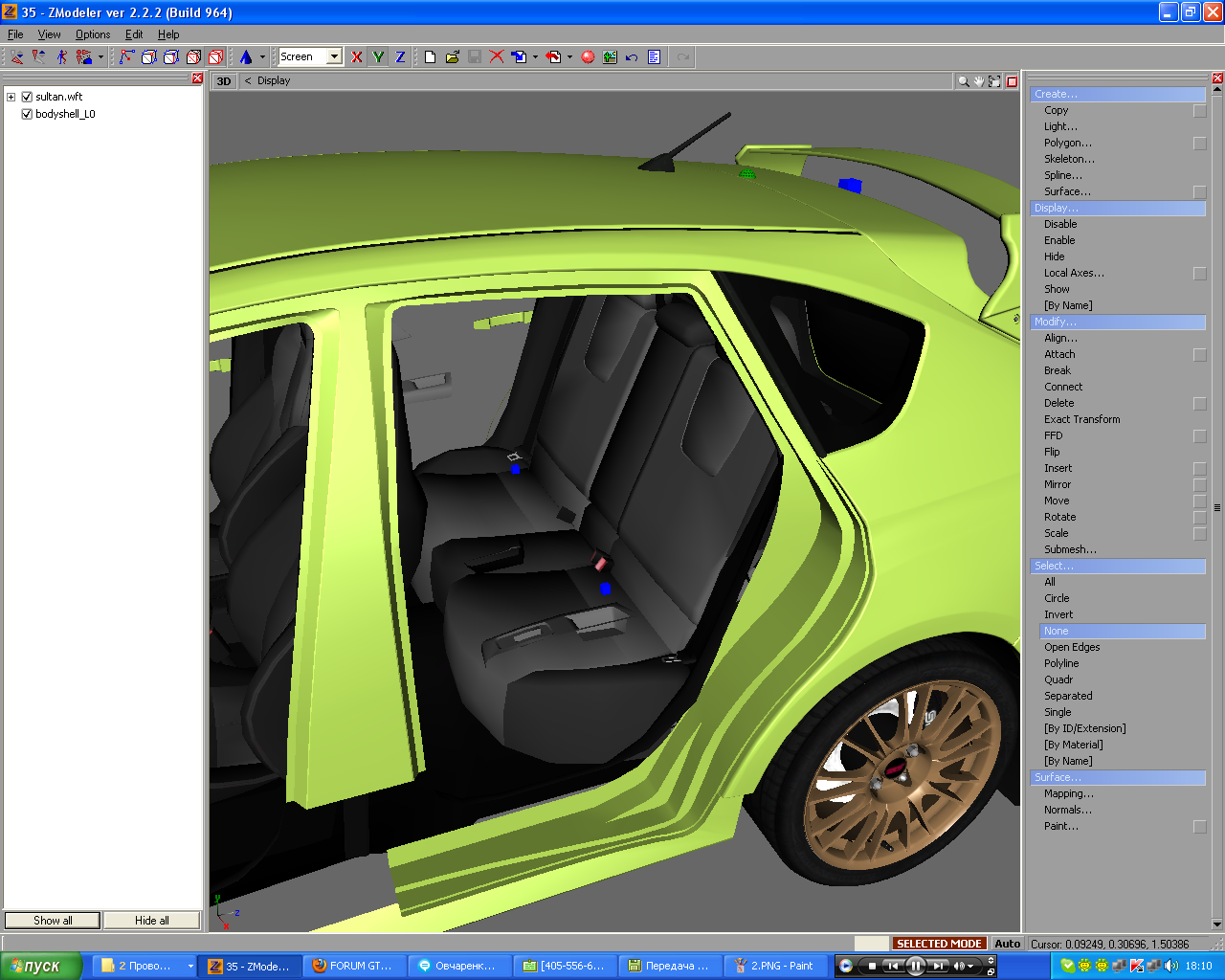Uncheck the bodyshell_L0 visibility checkbox
The height and width of the screenshot is (980, 1225).
tap(27, 114)
